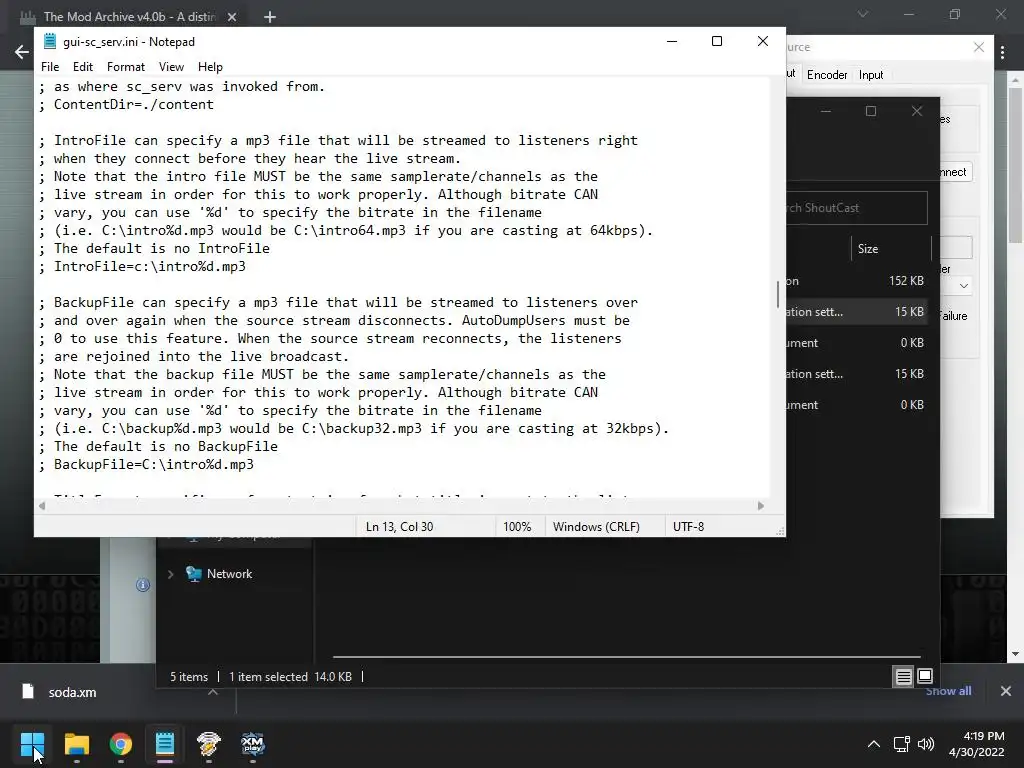The height and width of the screenshot is (768, 1024).
Task: Open File Explorer from the taskbar
Action: tap(76, 744)
